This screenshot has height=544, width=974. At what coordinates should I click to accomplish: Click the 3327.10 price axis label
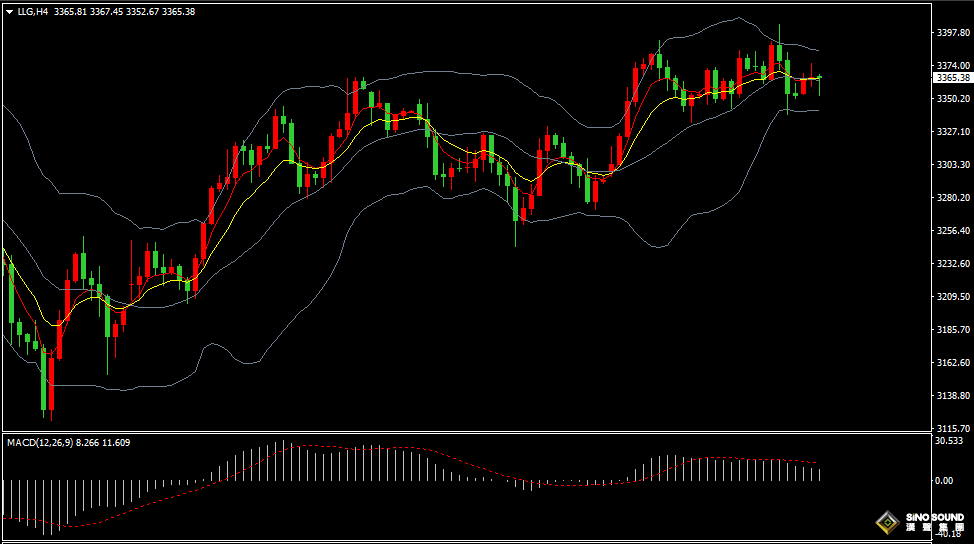tap(952, 132)
